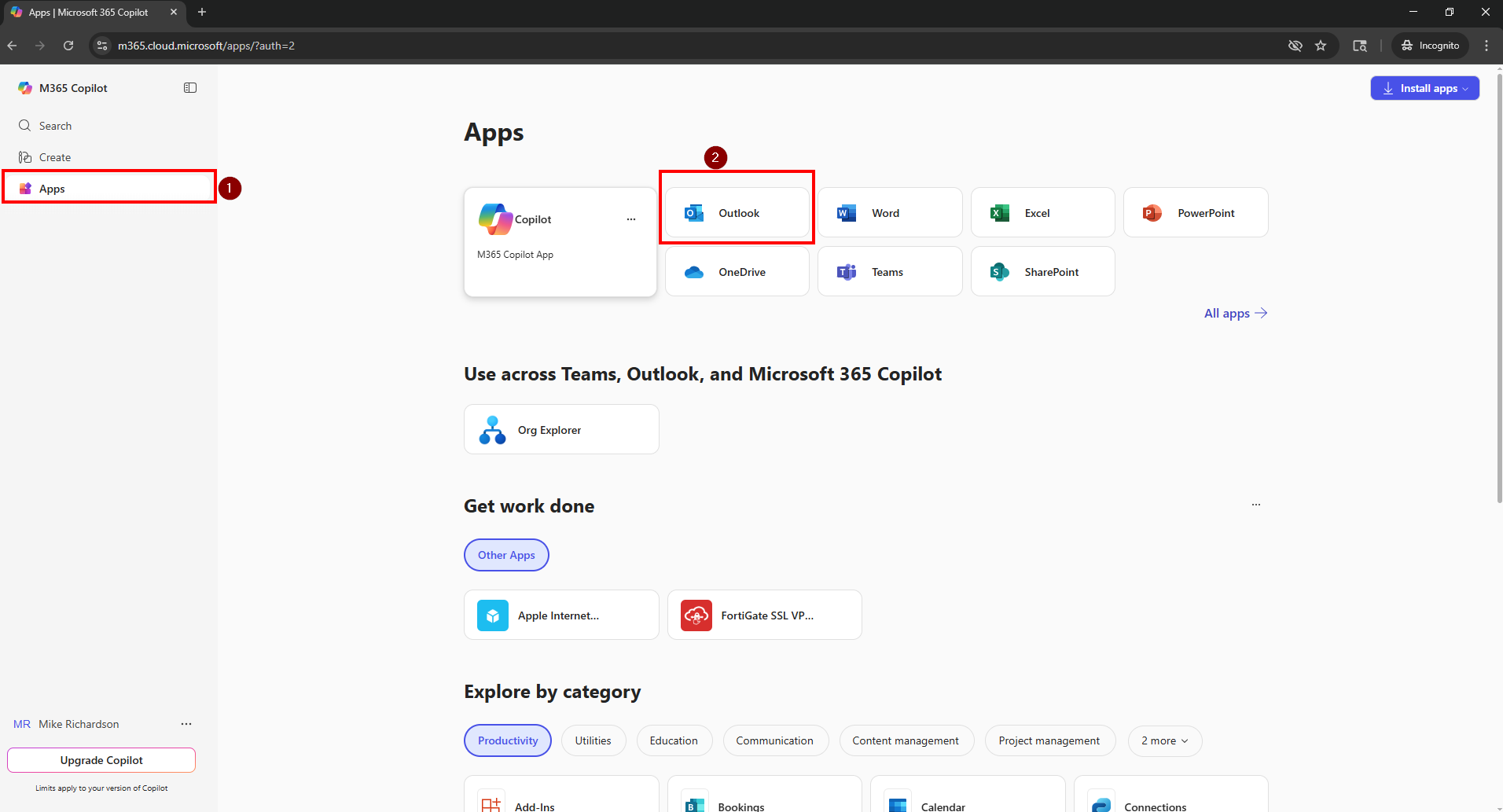The image size is (1503, 812).
Task: Expand the Install apps dropdown button
Action: click(1424, 88)
